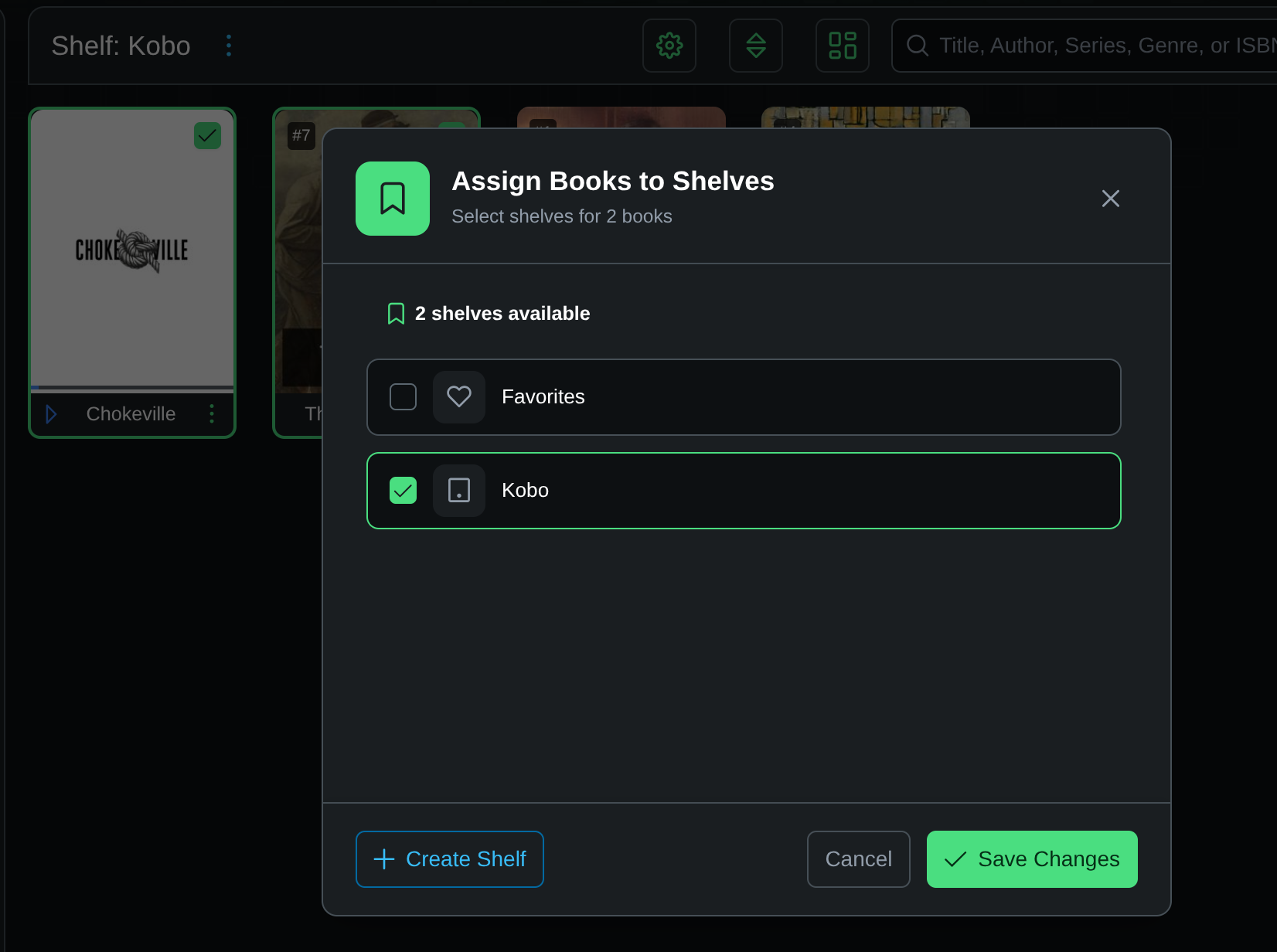Switch to grid view layout icon
The width and height of the screenshot is (1277, 952).
click(842, 45)
